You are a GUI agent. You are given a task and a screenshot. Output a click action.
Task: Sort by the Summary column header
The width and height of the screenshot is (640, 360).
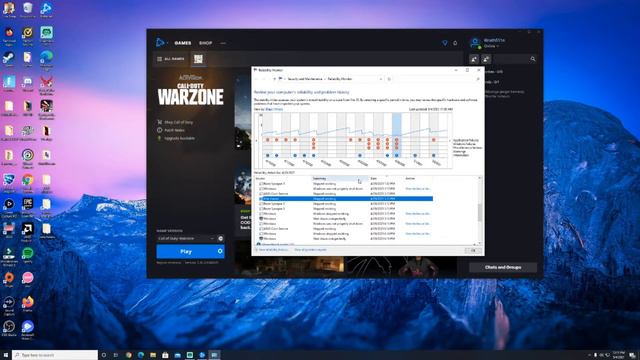coord(340,178)
